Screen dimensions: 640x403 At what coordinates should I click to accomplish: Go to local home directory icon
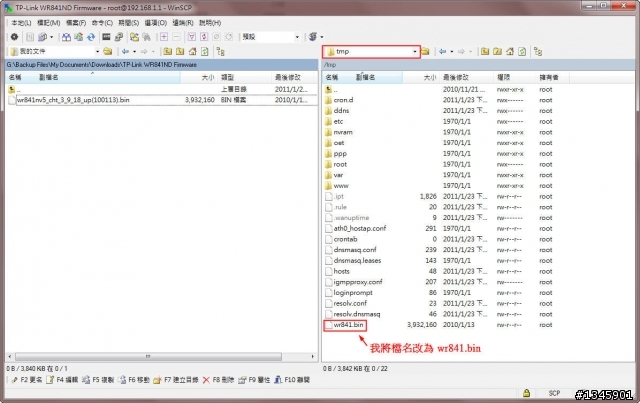[x=192, y=51]
